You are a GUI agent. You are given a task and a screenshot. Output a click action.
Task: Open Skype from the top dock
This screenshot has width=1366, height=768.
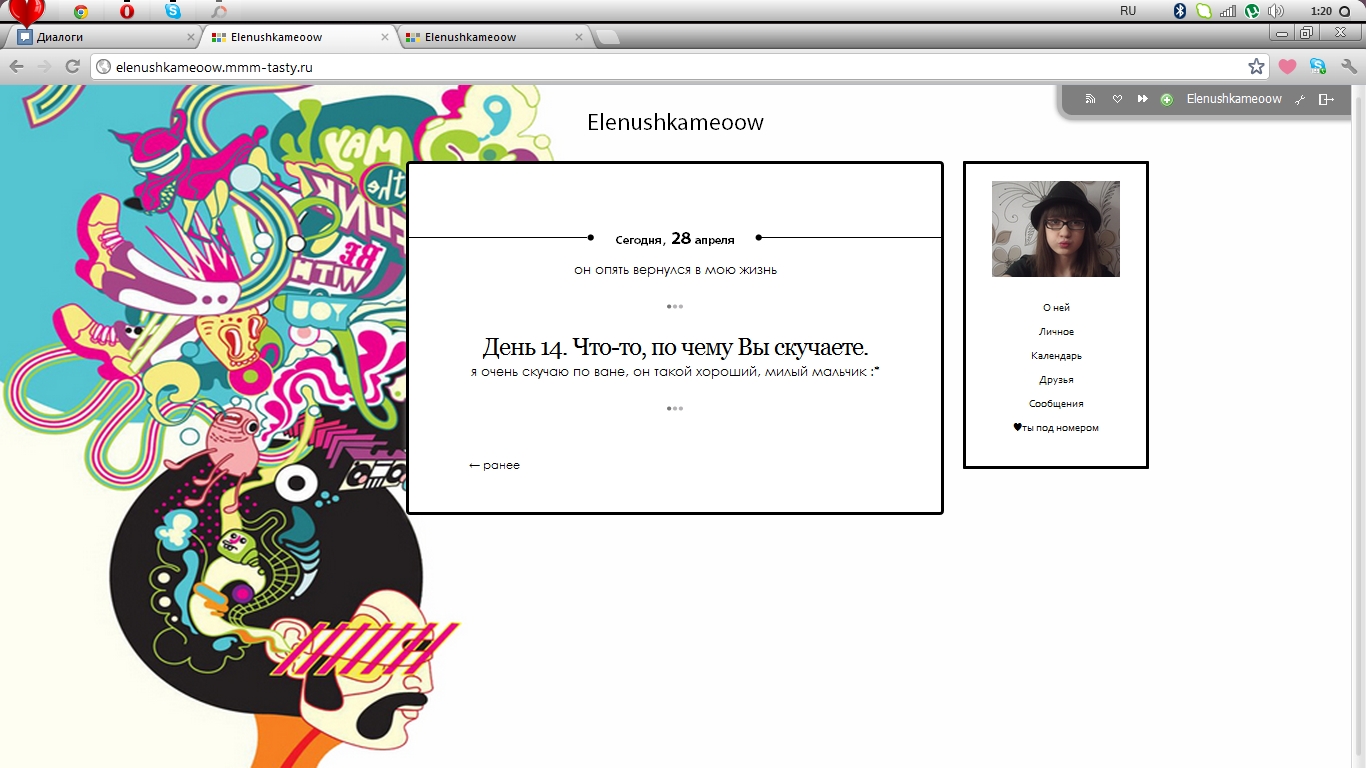pos(173,12)
